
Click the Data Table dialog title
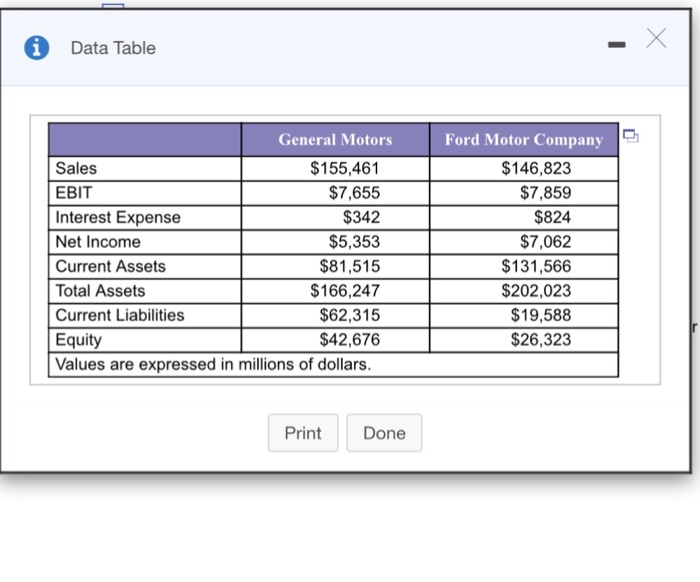coord(113,48)
